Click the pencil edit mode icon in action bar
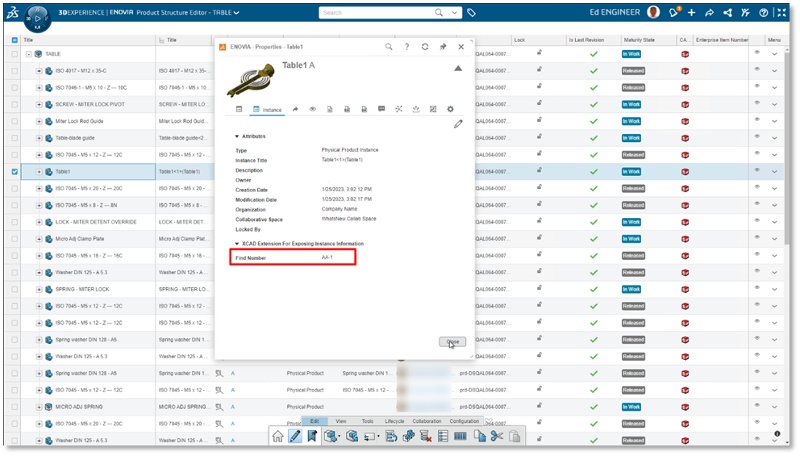The image size is (800, 456). click(x=295, y=436)
